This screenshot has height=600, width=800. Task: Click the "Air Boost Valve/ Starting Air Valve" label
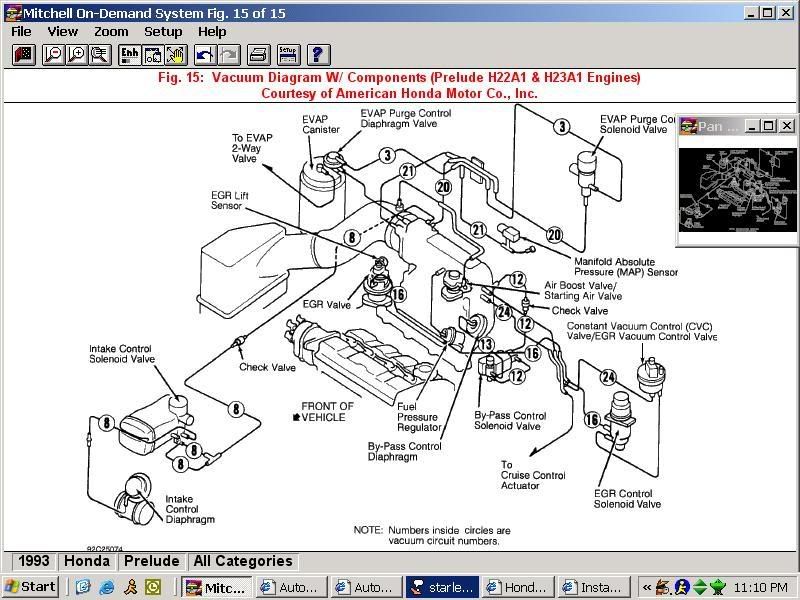tap(583, 291)
